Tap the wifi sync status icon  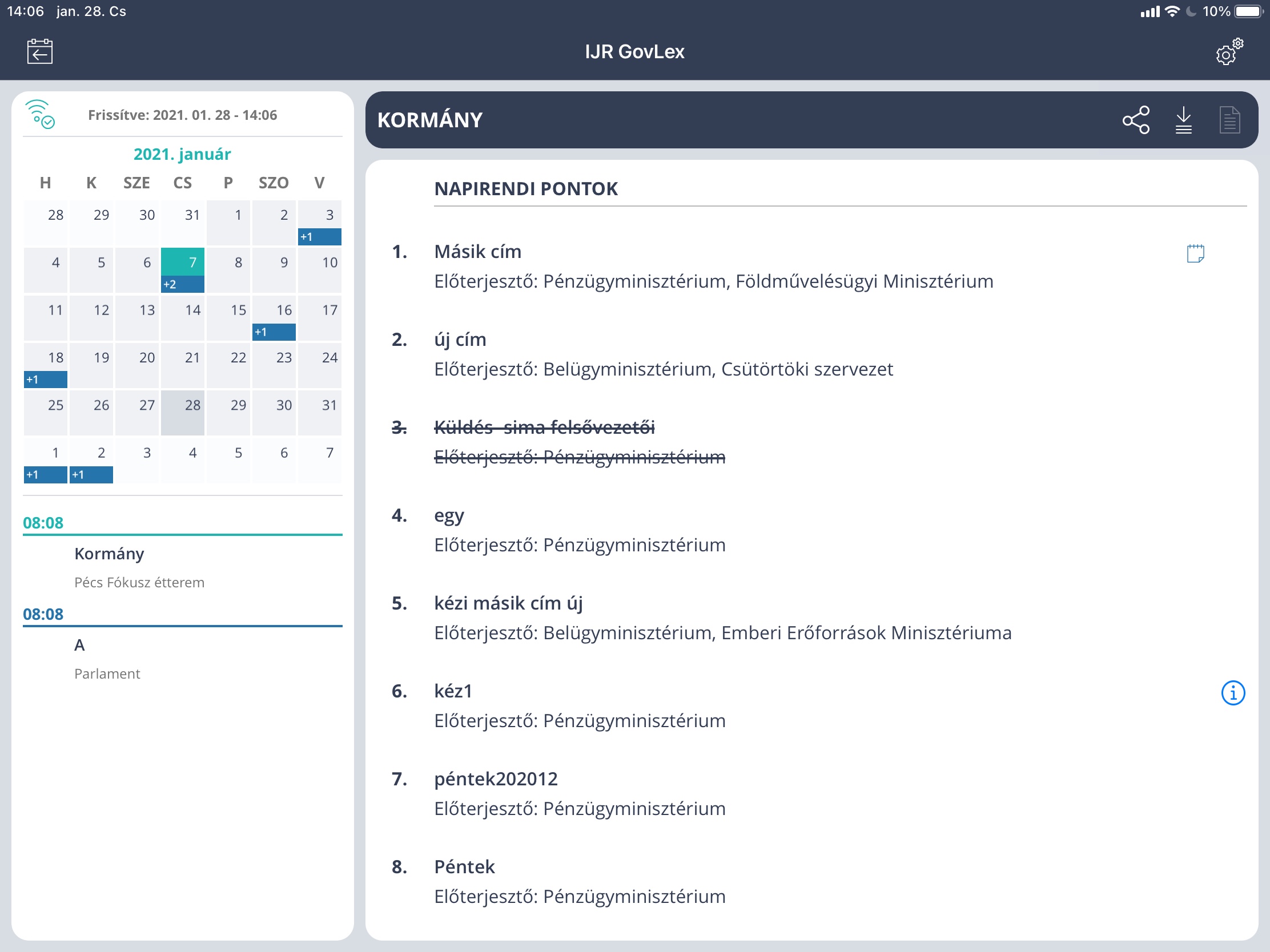40,114
